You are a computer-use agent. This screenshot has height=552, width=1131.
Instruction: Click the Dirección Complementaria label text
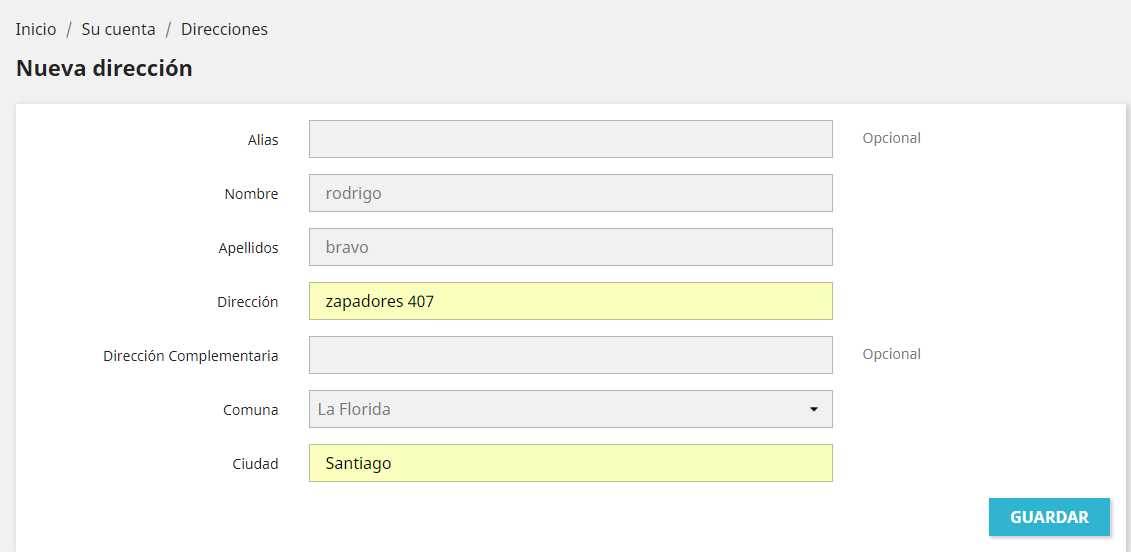click(190, 356)
